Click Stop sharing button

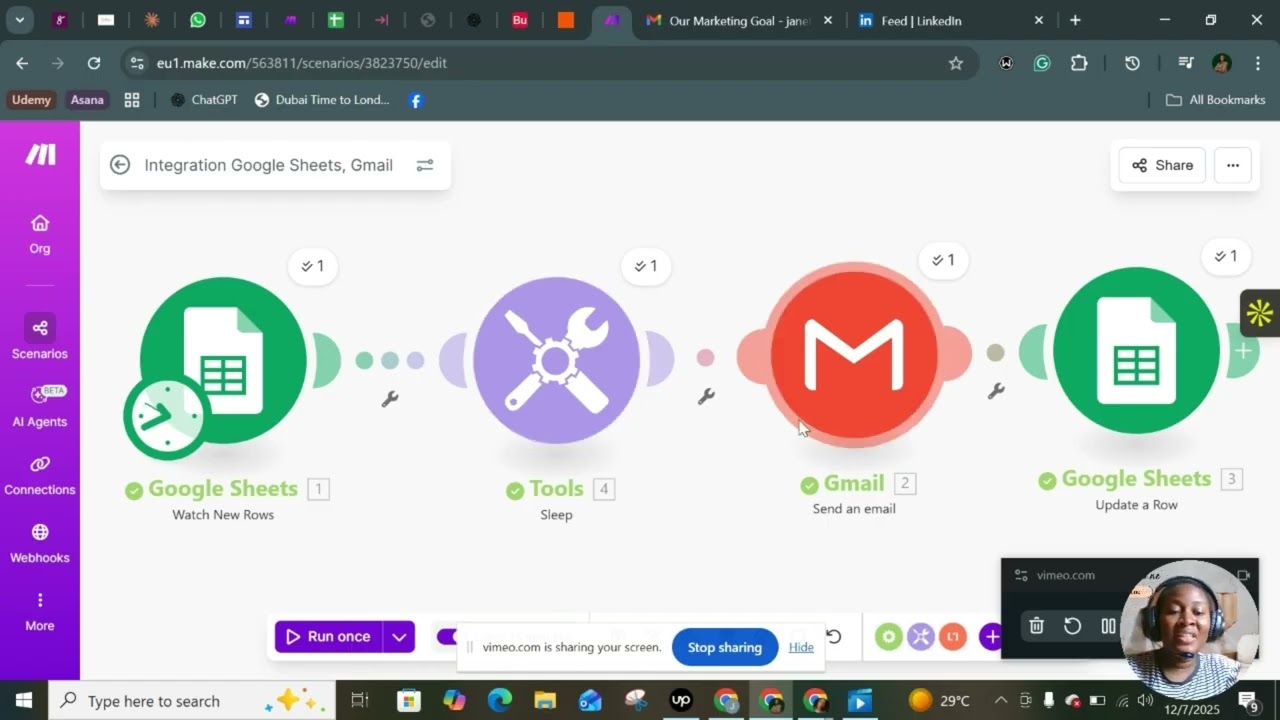coord(725,647)
